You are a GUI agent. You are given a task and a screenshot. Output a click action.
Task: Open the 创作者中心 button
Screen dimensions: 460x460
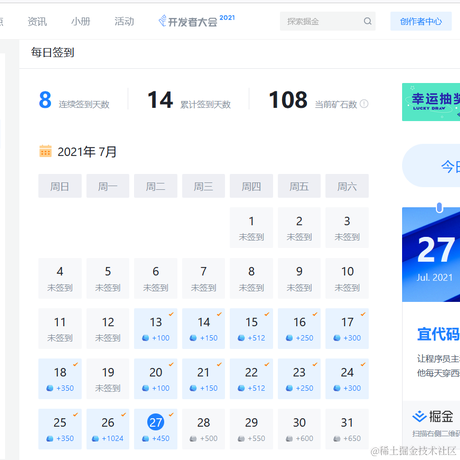coord(421,21)
